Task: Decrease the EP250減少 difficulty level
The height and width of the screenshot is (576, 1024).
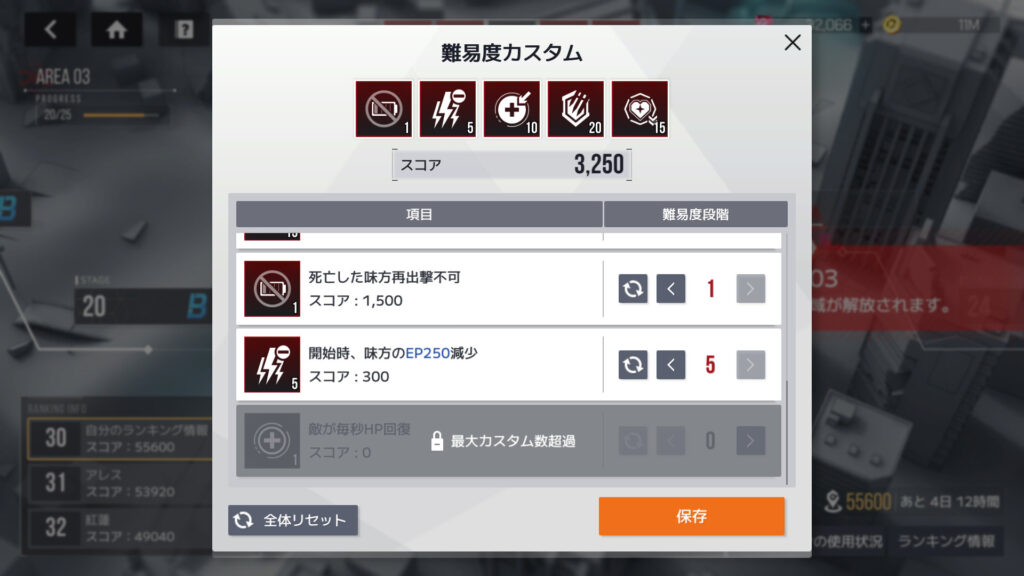Action: 671,364
